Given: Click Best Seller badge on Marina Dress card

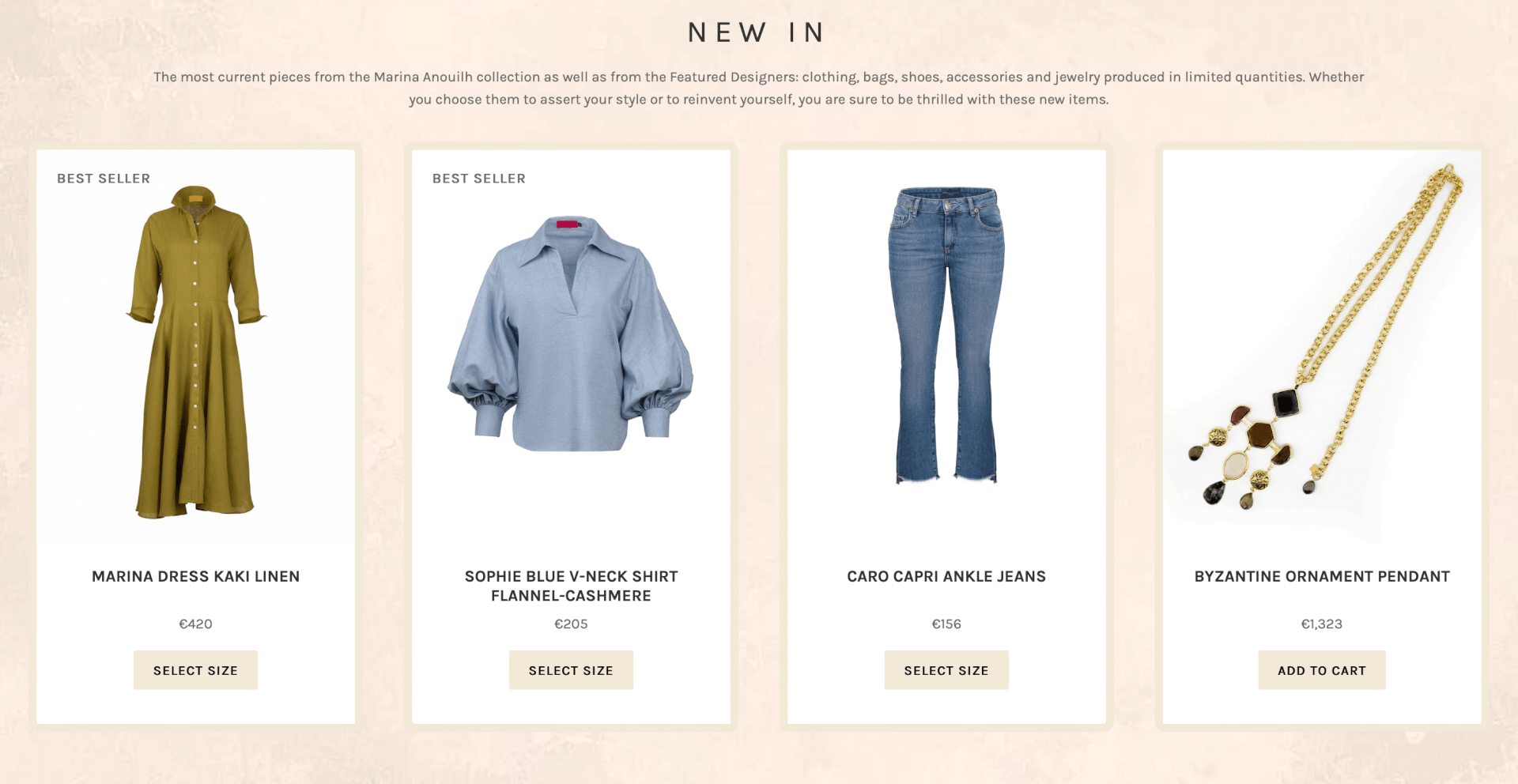Looking at the screenshot, I should pyautogui.click(x=104, y=179).
